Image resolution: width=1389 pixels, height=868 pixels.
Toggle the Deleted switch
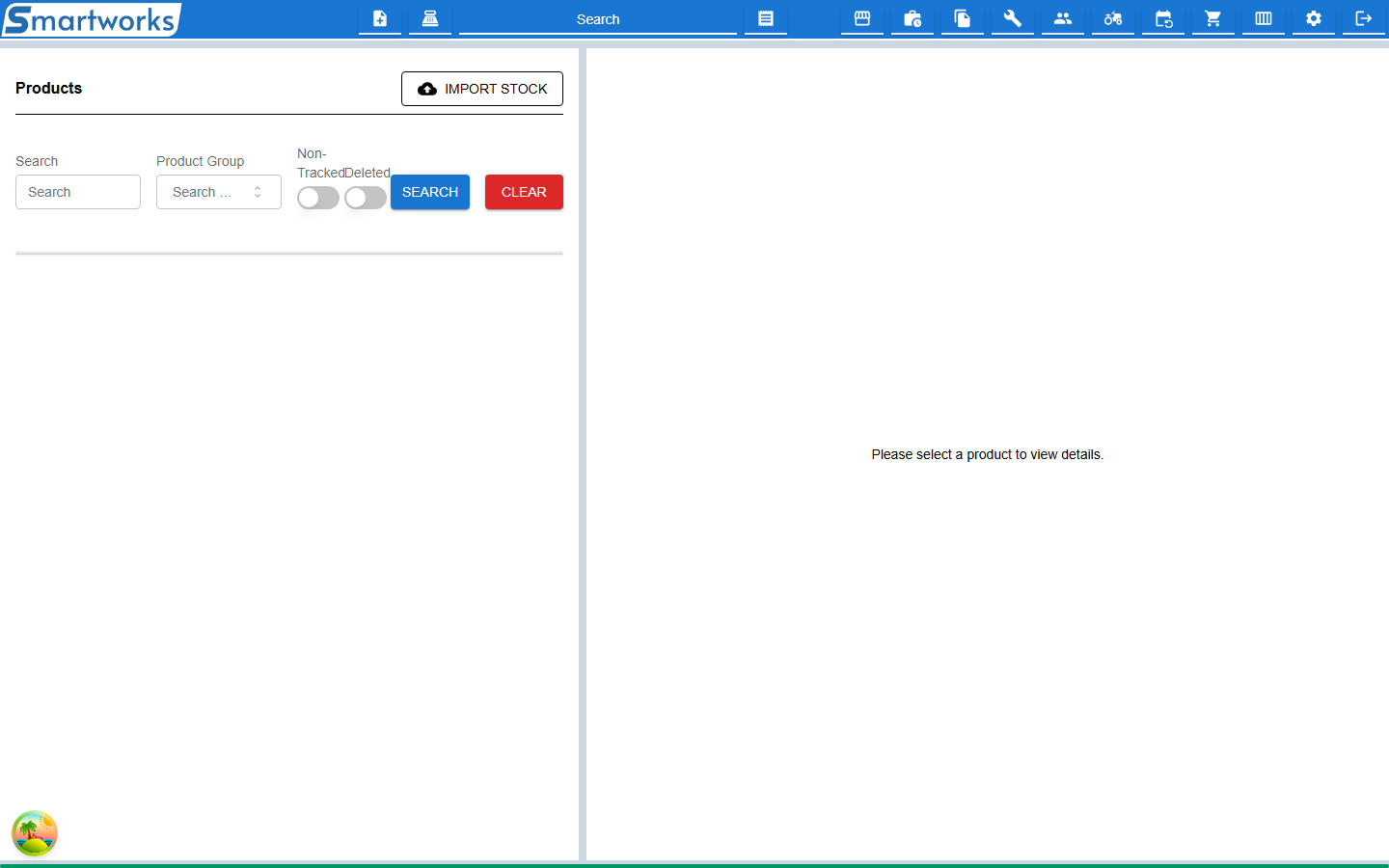366,198
